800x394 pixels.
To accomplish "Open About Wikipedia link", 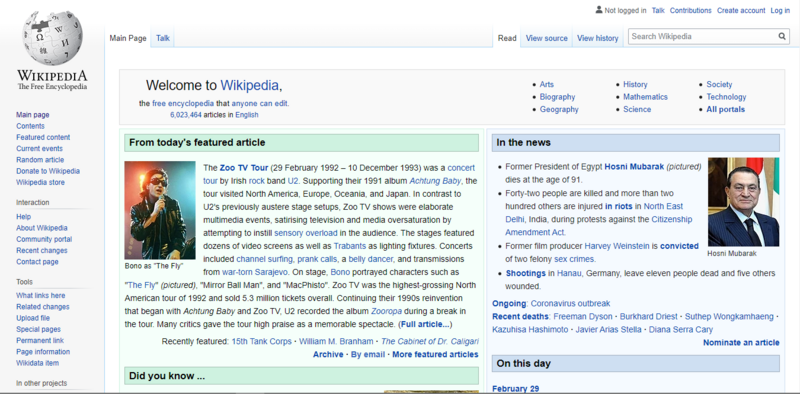I will pos(41,228).
